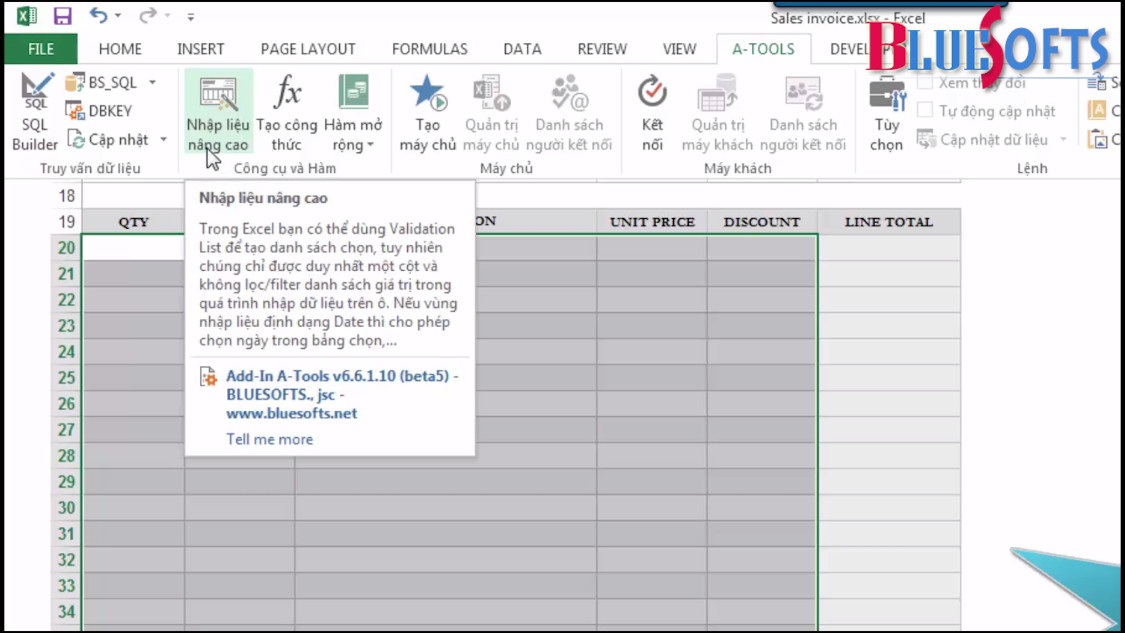Expand the Cập nhật dropdown arrow
The height and width of the screenshot is (633, 1125).
(x=164, y=139)
